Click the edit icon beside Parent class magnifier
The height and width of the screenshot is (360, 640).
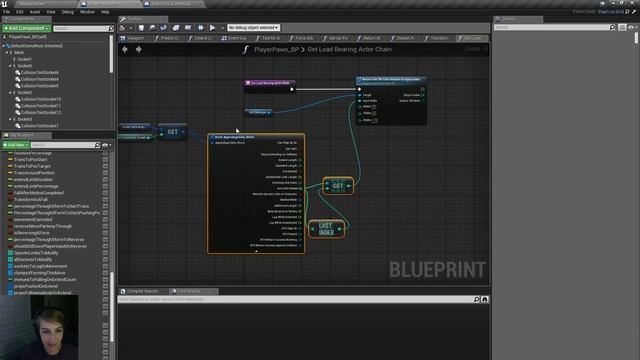634,12
